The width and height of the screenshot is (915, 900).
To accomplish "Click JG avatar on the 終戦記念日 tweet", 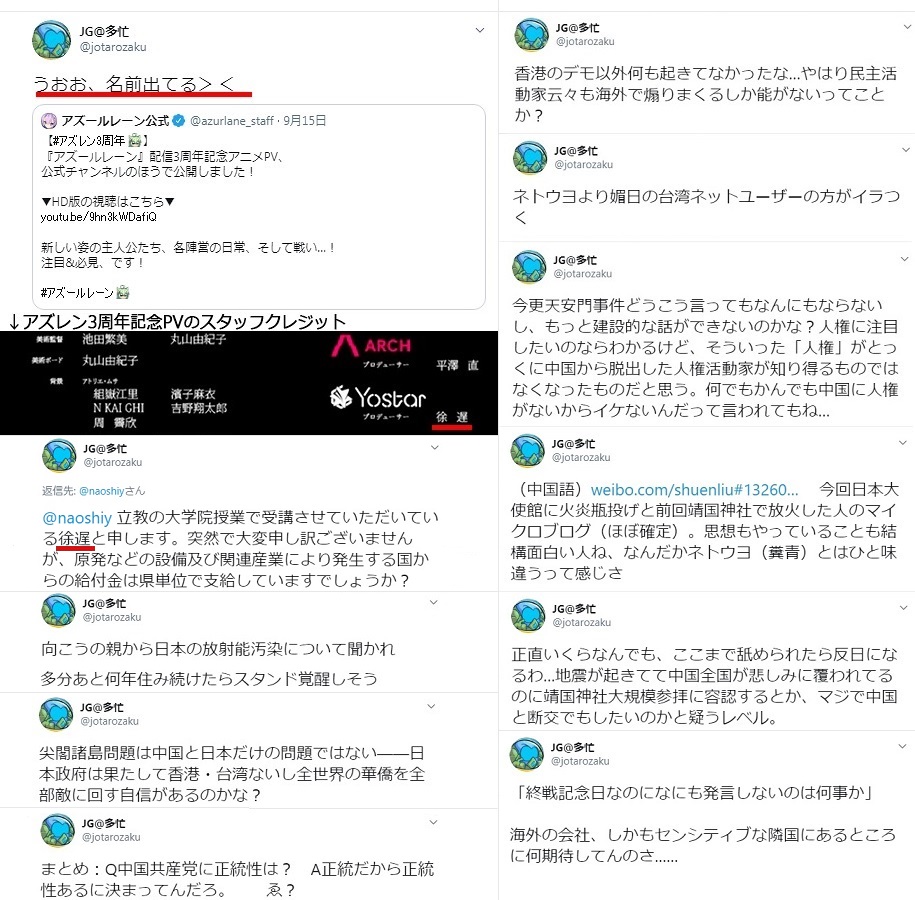I will 526,754.
